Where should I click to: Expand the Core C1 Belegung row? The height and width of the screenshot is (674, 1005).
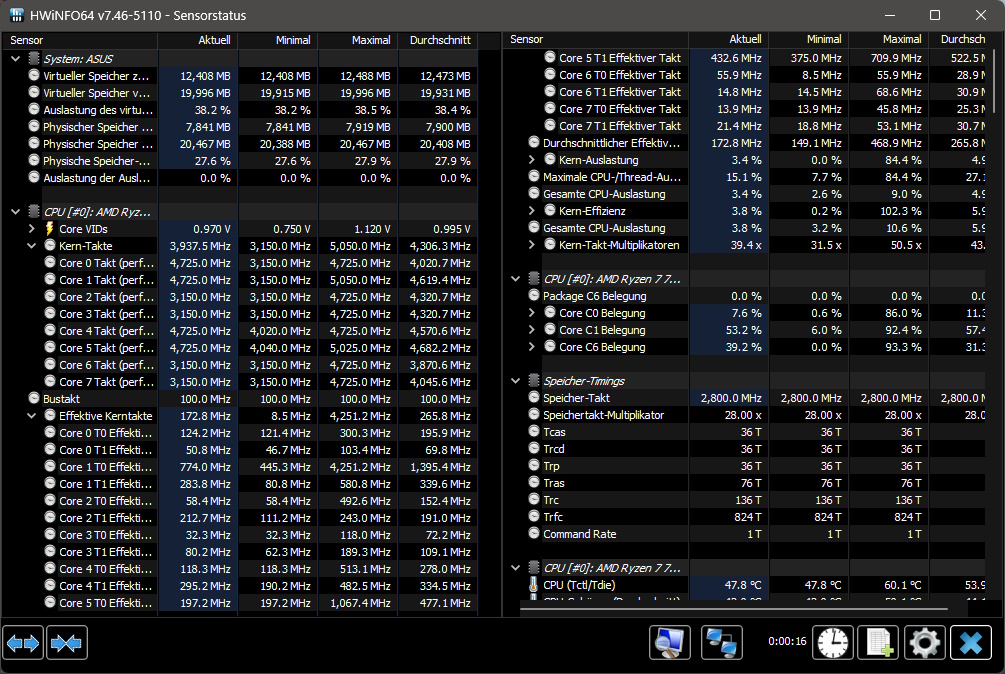tap(531, 329)
